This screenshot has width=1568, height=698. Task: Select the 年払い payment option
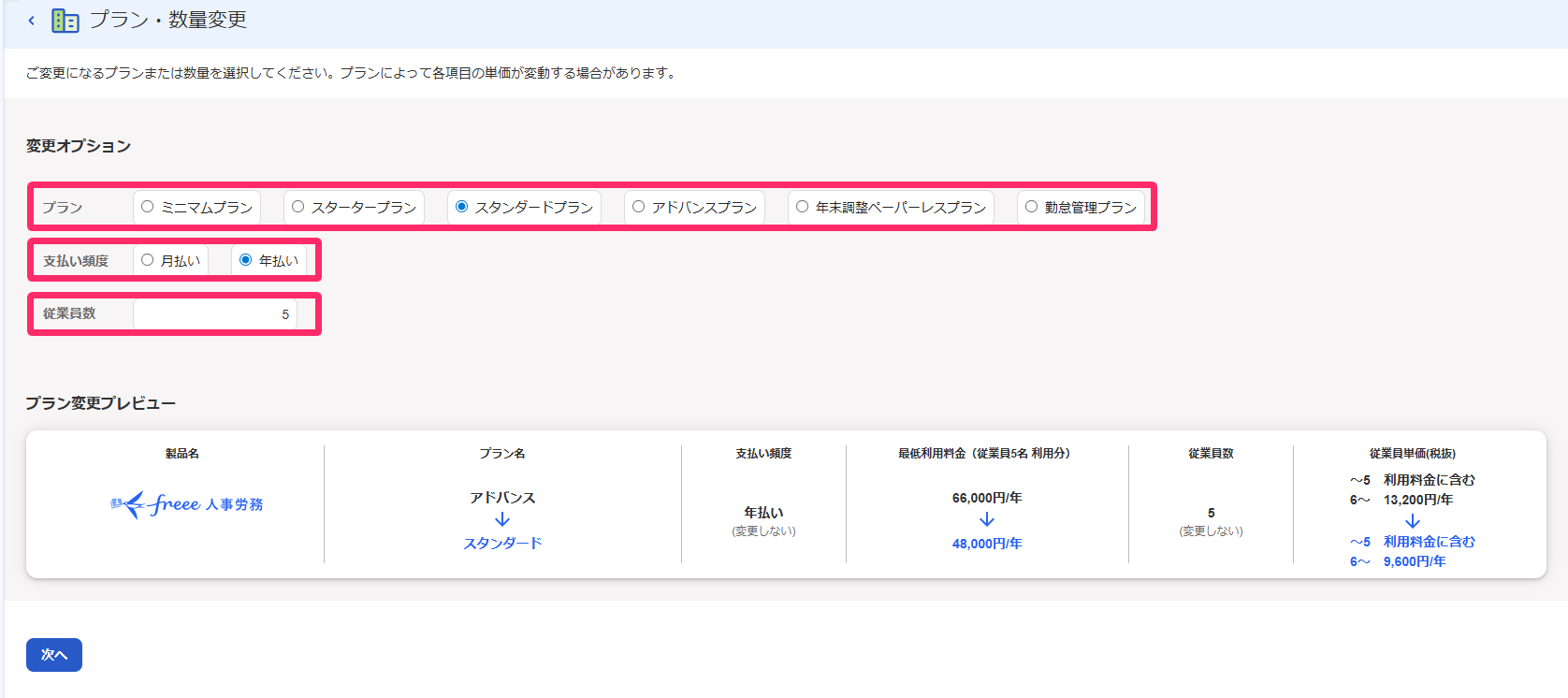click(x=269, y=261)
